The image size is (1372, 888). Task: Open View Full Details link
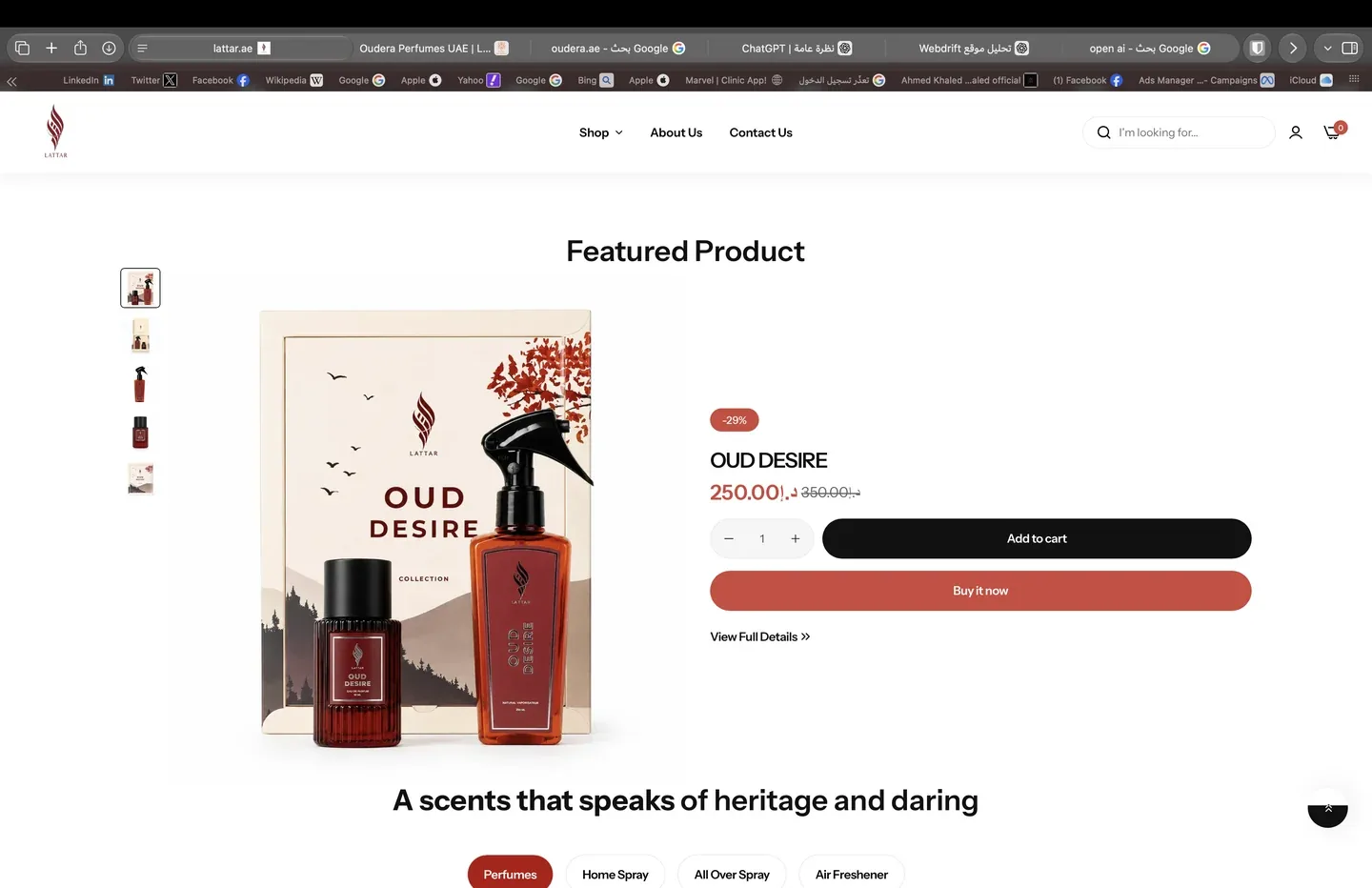click(760, 636)
